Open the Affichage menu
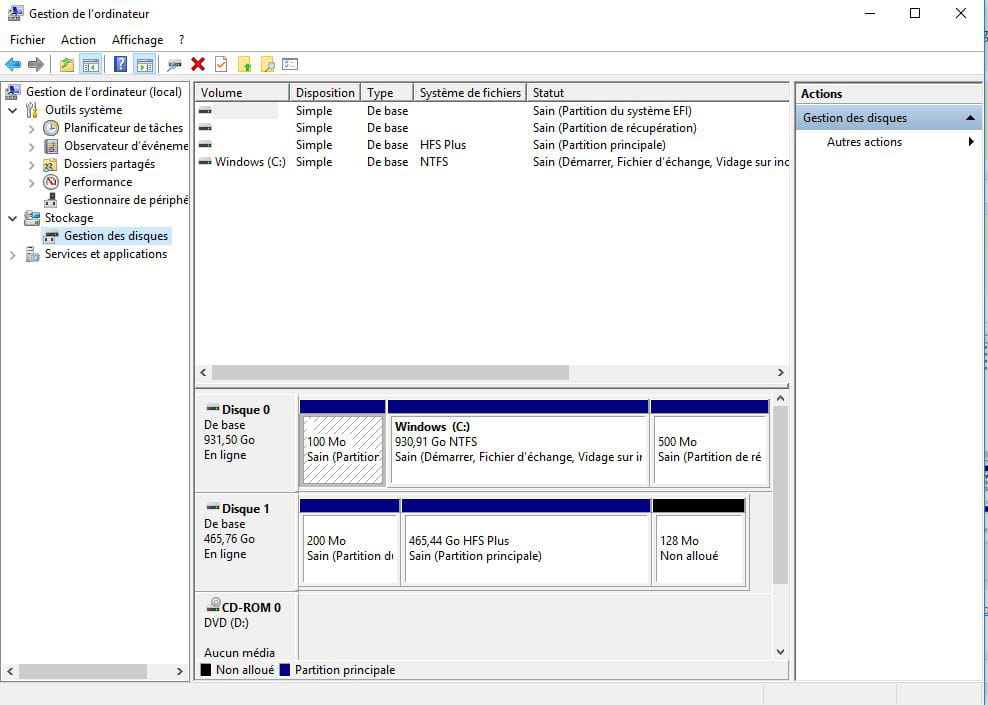Screen dimensions: 988x705 tap(137, 40)
